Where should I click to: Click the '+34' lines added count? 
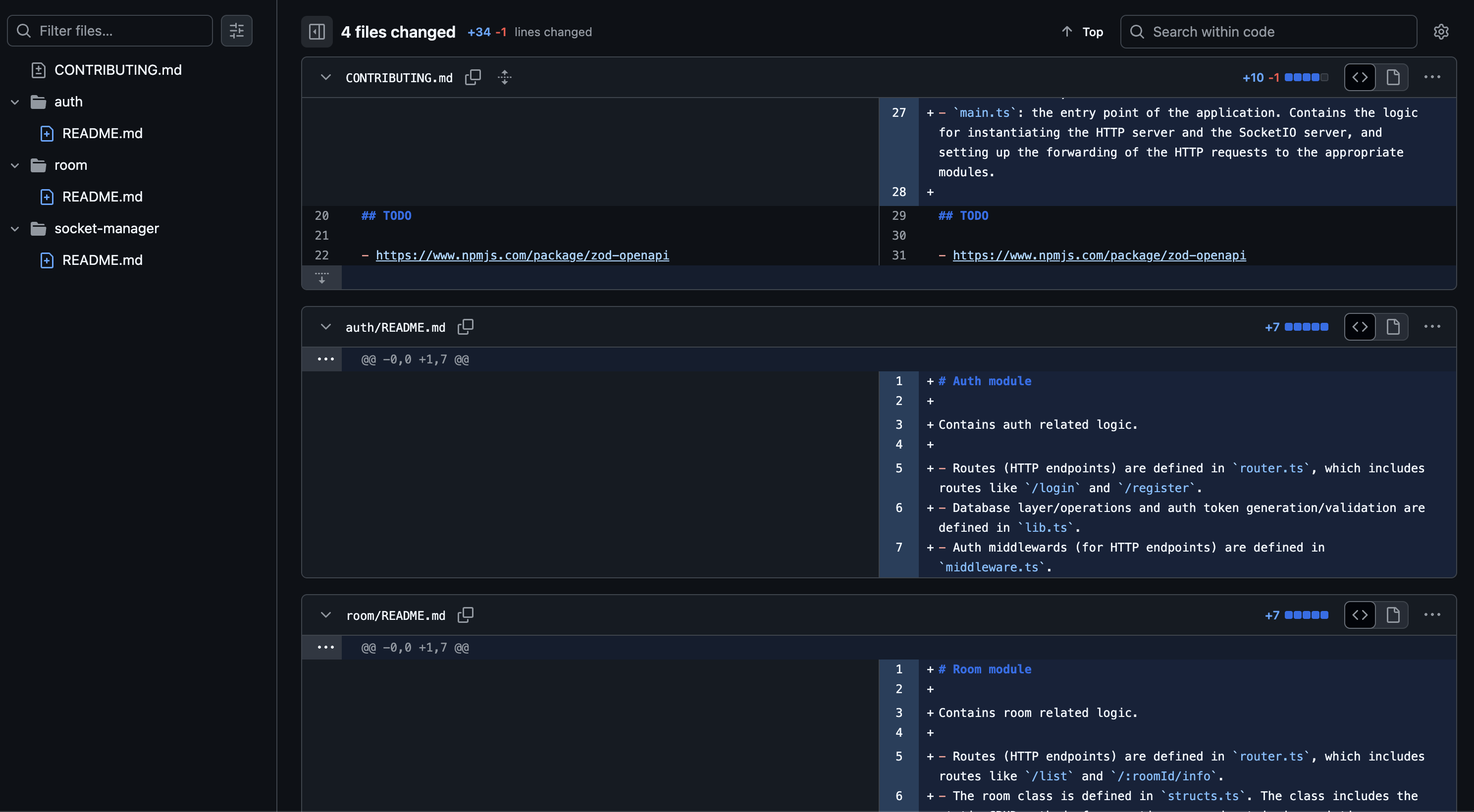point(479,32)
